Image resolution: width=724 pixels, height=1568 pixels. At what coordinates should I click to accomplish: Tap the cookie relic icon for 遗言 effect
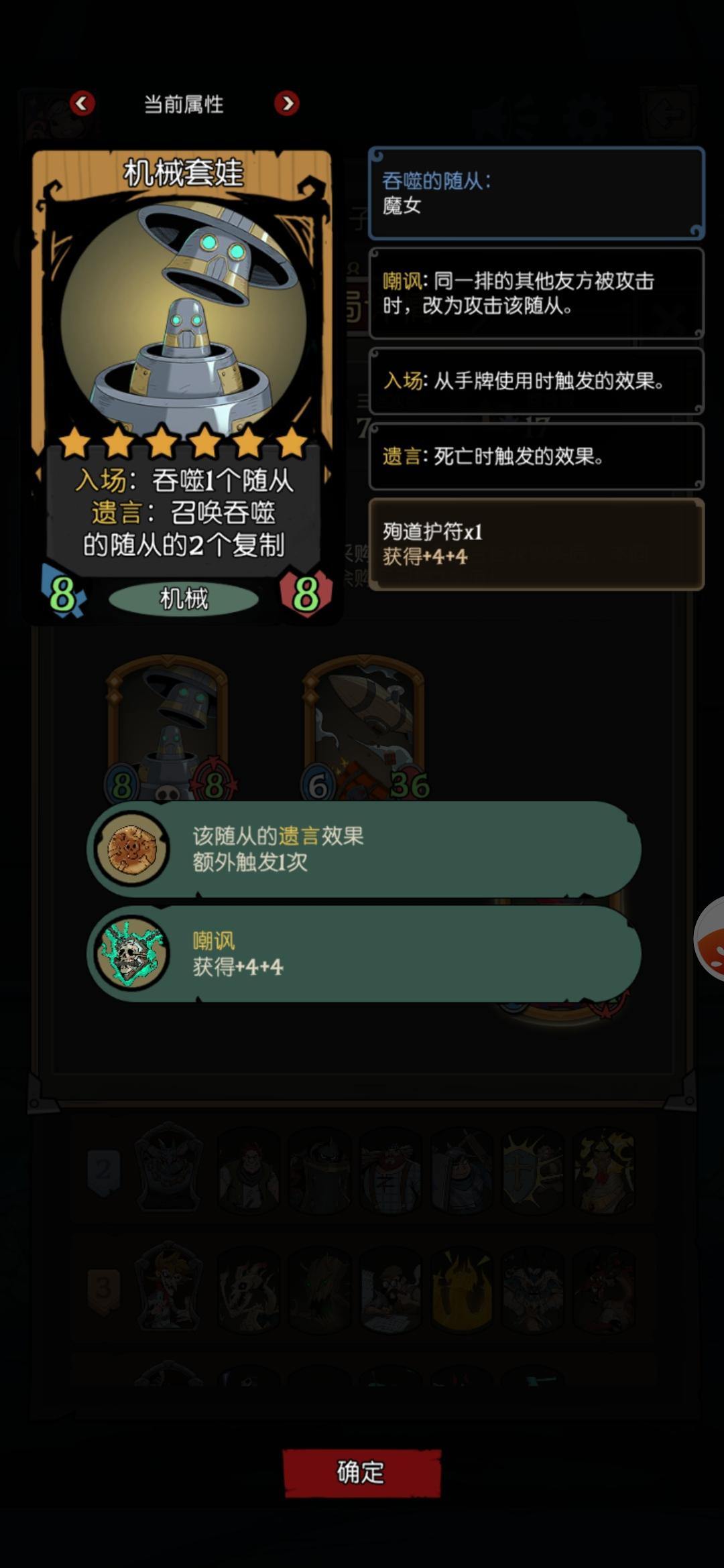[132, 848]
